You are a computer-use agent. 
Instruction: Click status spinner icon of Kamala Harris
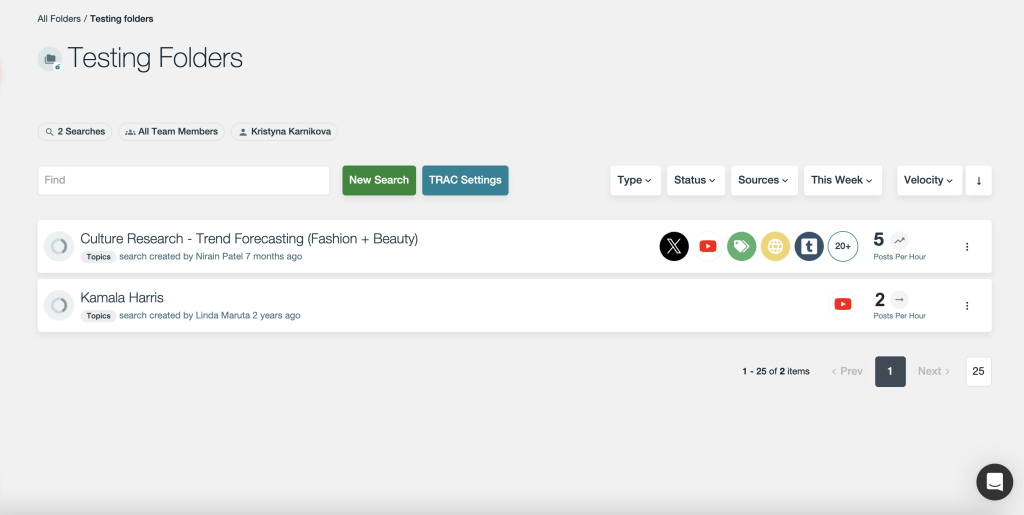tap(59, 305)
